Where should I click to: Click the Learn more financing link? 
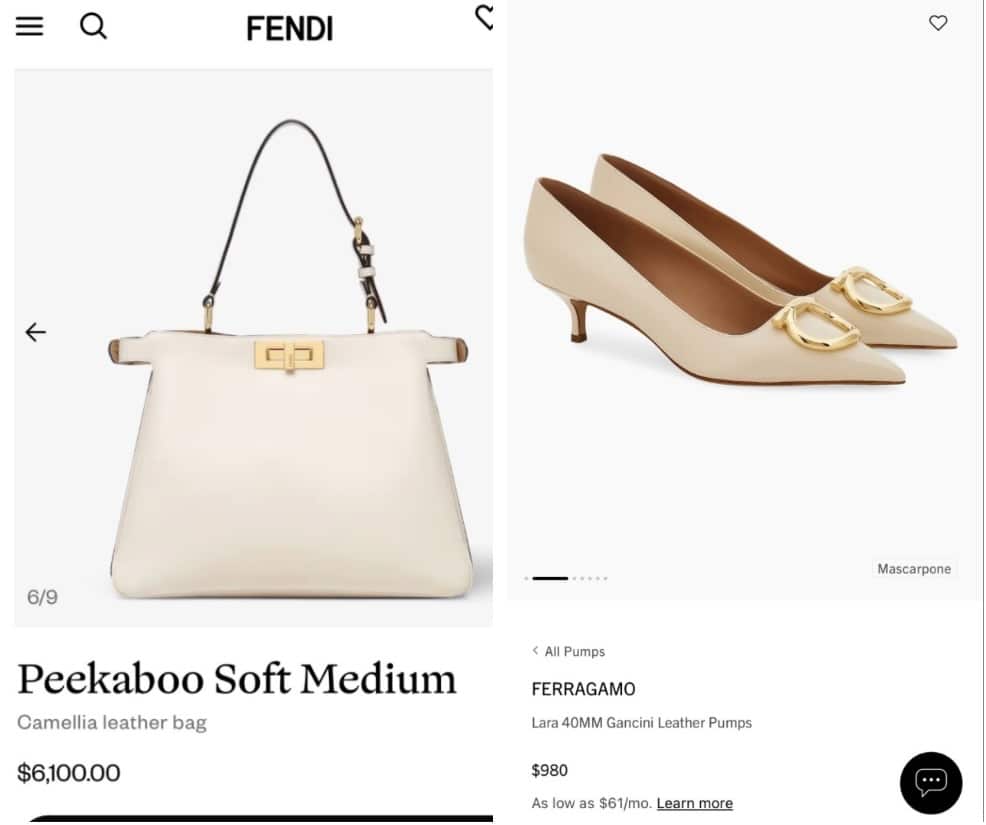(694, 803)
